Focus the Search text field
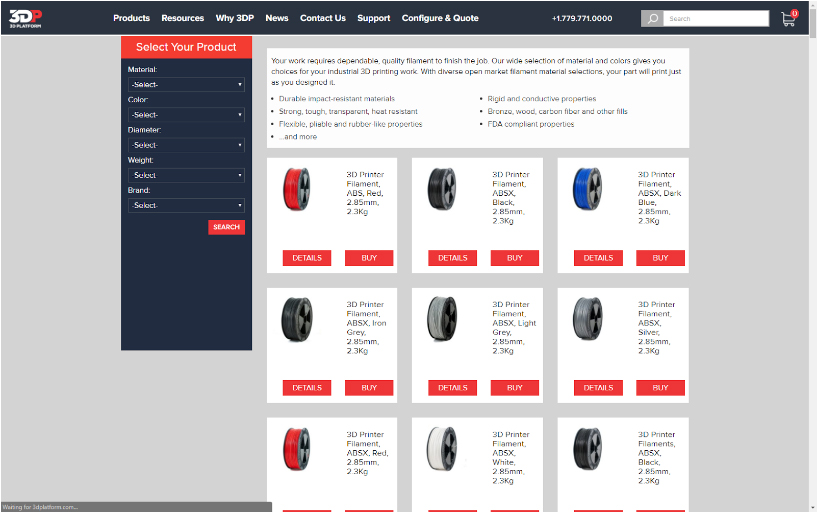818x512 pixels. [x=716, y=18]
